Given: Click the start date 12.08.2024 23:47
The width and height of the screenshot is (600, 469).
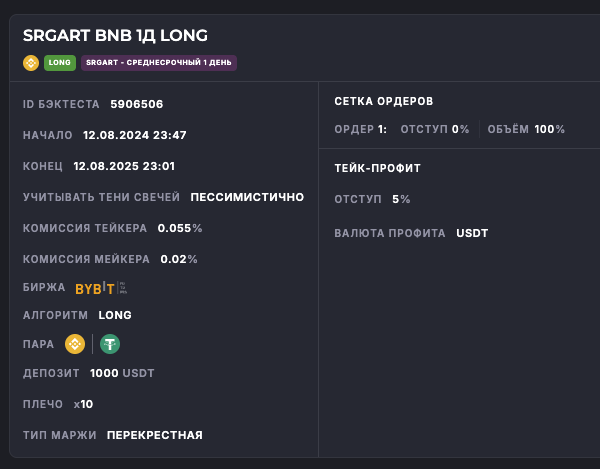Looking at the screenshot, I should click(x=135, y=135).
